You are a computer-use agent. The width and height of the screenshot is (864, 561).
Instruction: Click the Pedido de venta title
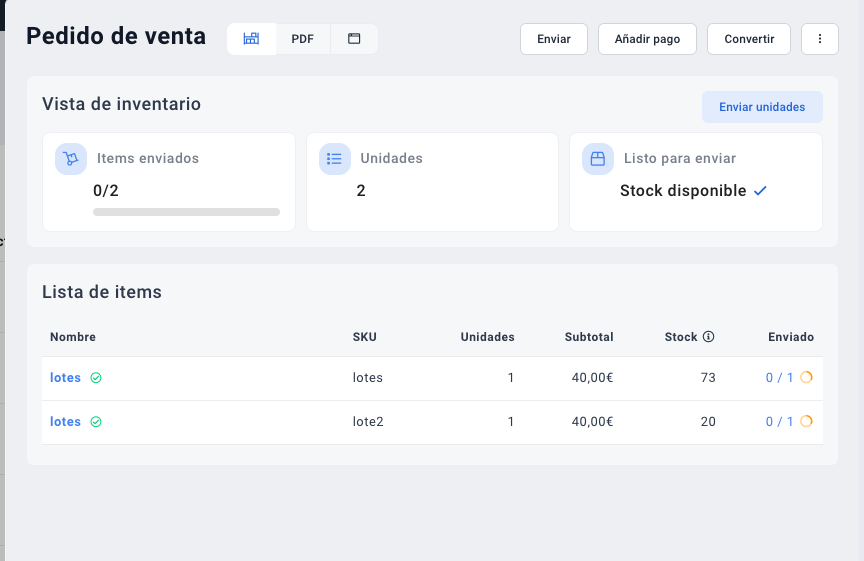pos(116,36)
